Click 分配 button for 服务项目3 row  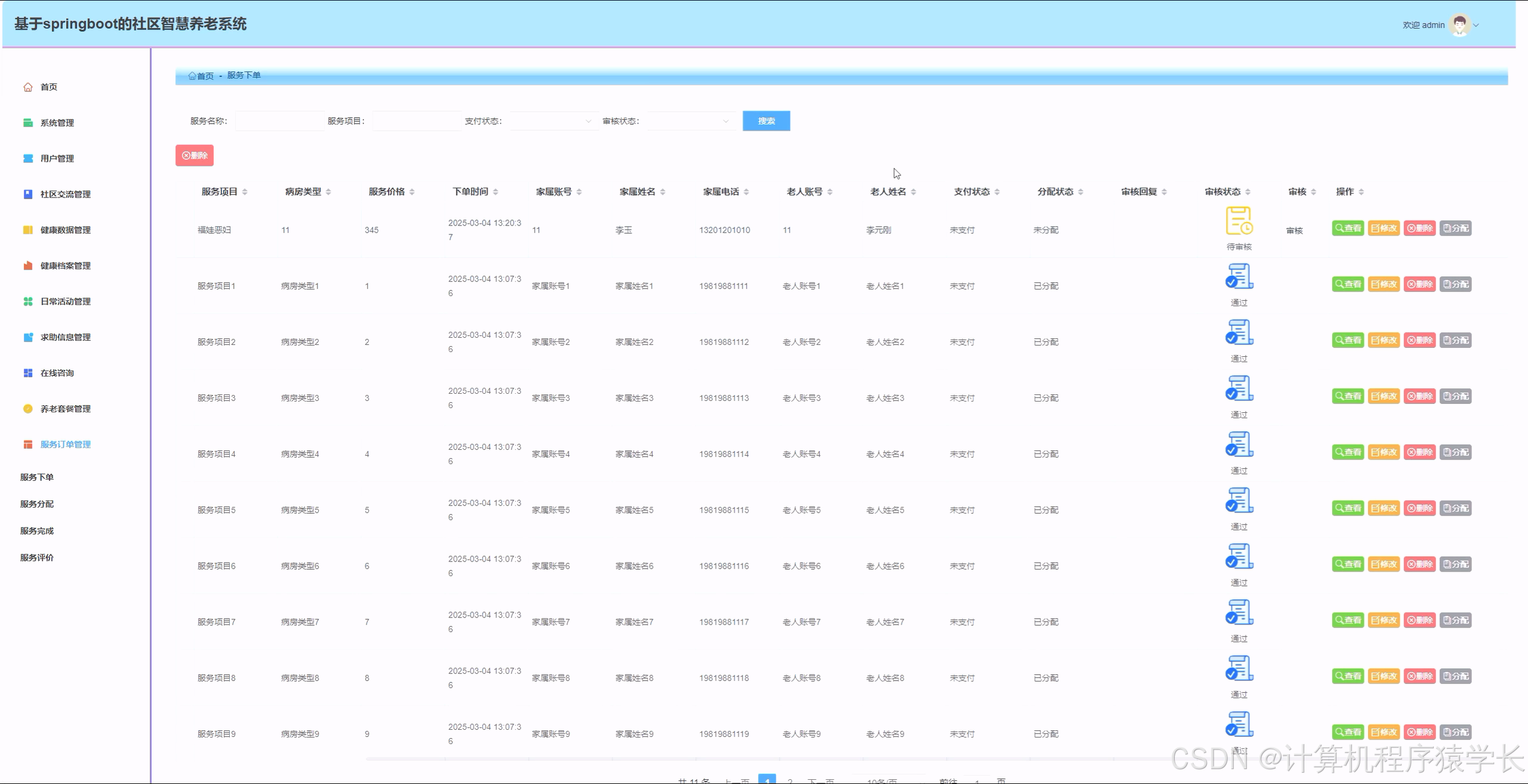click(1455, 396)
